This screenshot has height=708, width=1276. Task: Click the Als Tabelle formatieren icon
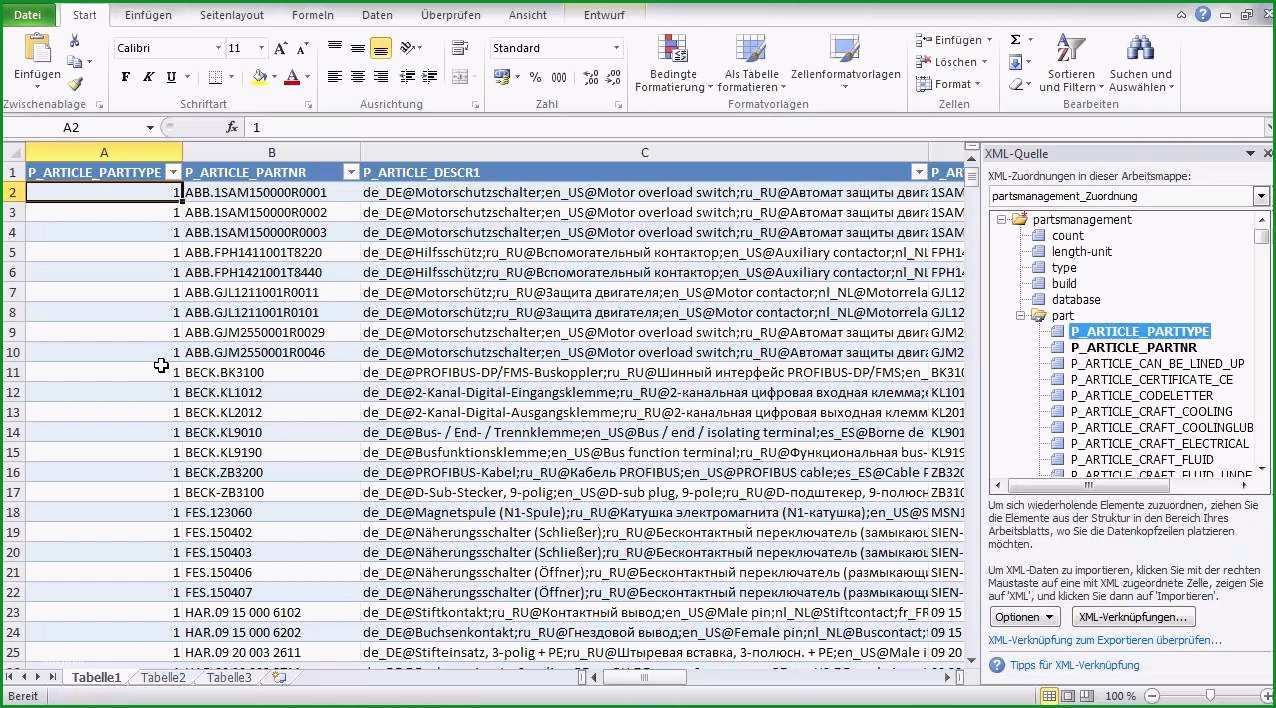[751, 49]
